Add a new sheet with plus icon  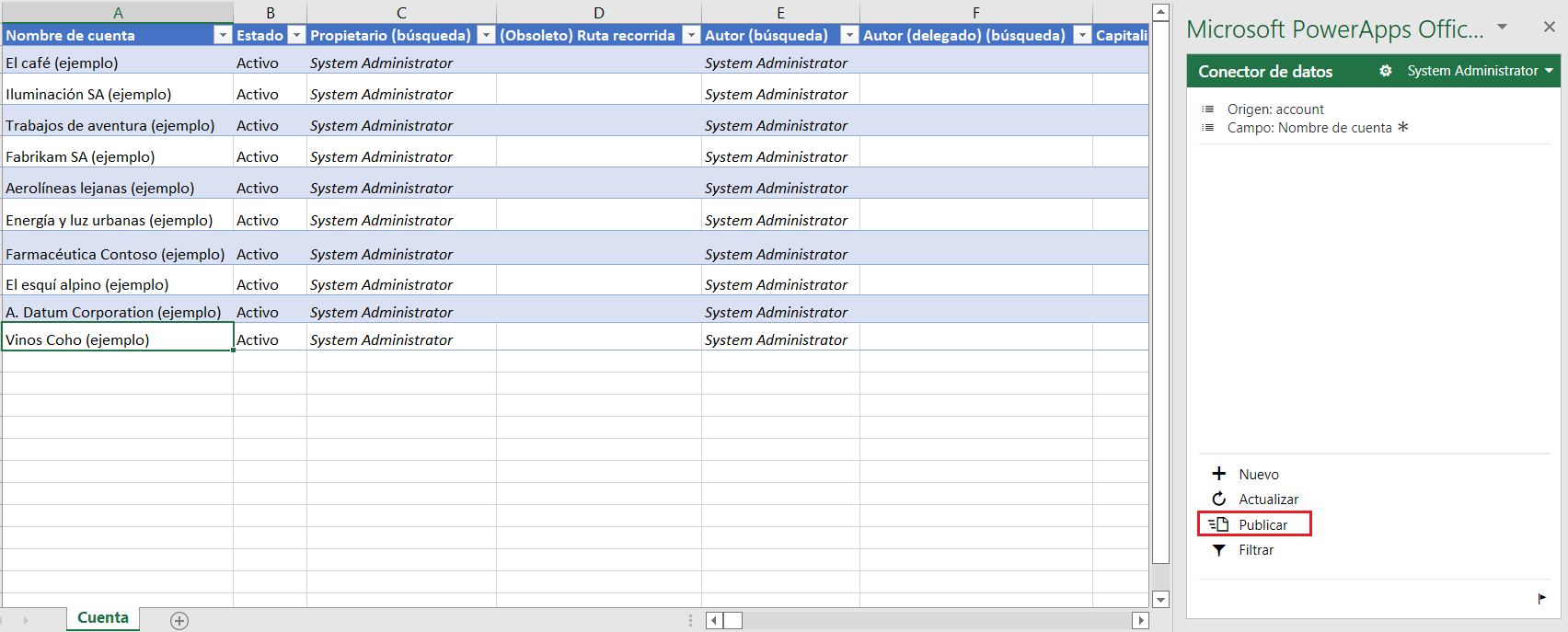pyautogui.click(x=179, y=621)
